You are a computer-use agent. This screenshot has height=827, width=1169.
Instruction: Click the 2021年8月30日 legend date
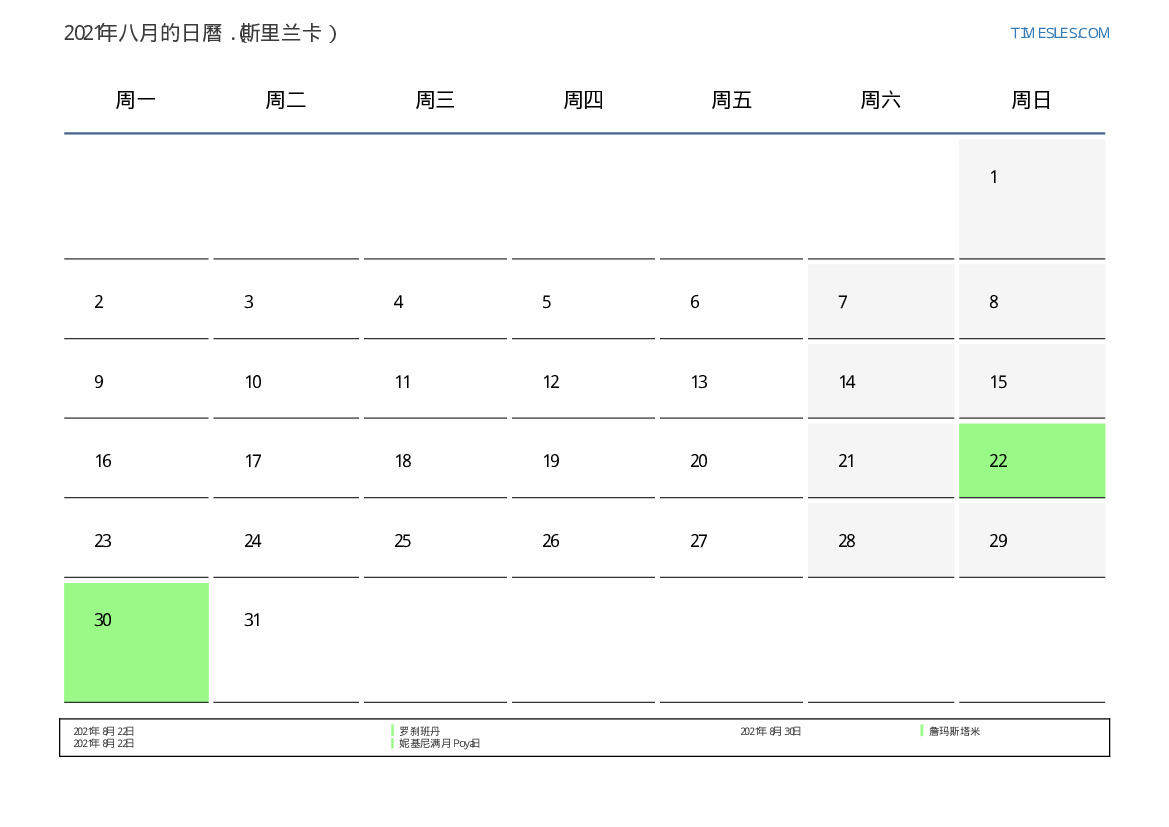pos(770,732)
